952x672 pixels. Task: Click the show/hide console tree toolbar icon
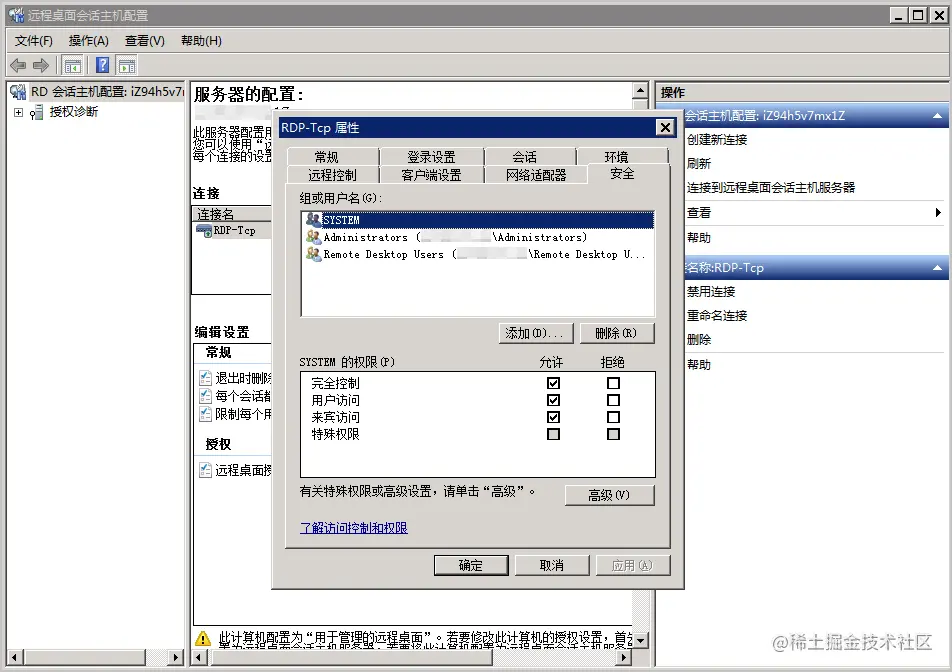(71, 64)
